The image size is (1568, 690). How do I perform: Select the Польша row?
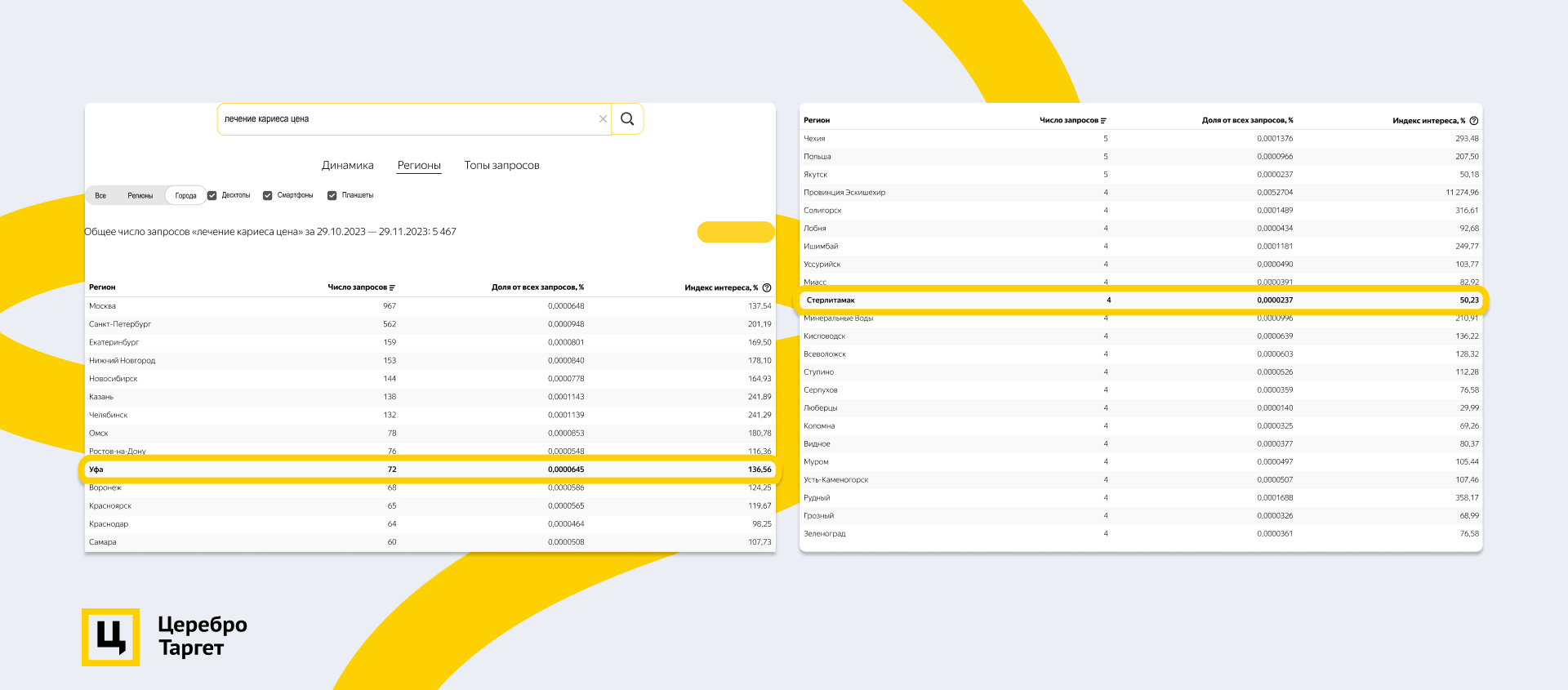(x=1141, y=157)
